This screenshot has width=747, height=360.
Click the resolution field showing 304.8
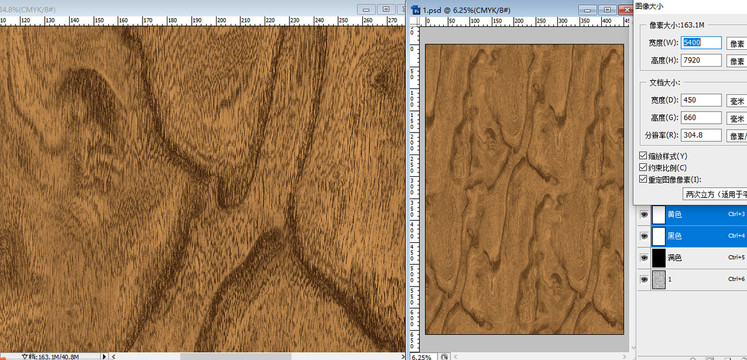pyautogui.click(x=701, y=135)
